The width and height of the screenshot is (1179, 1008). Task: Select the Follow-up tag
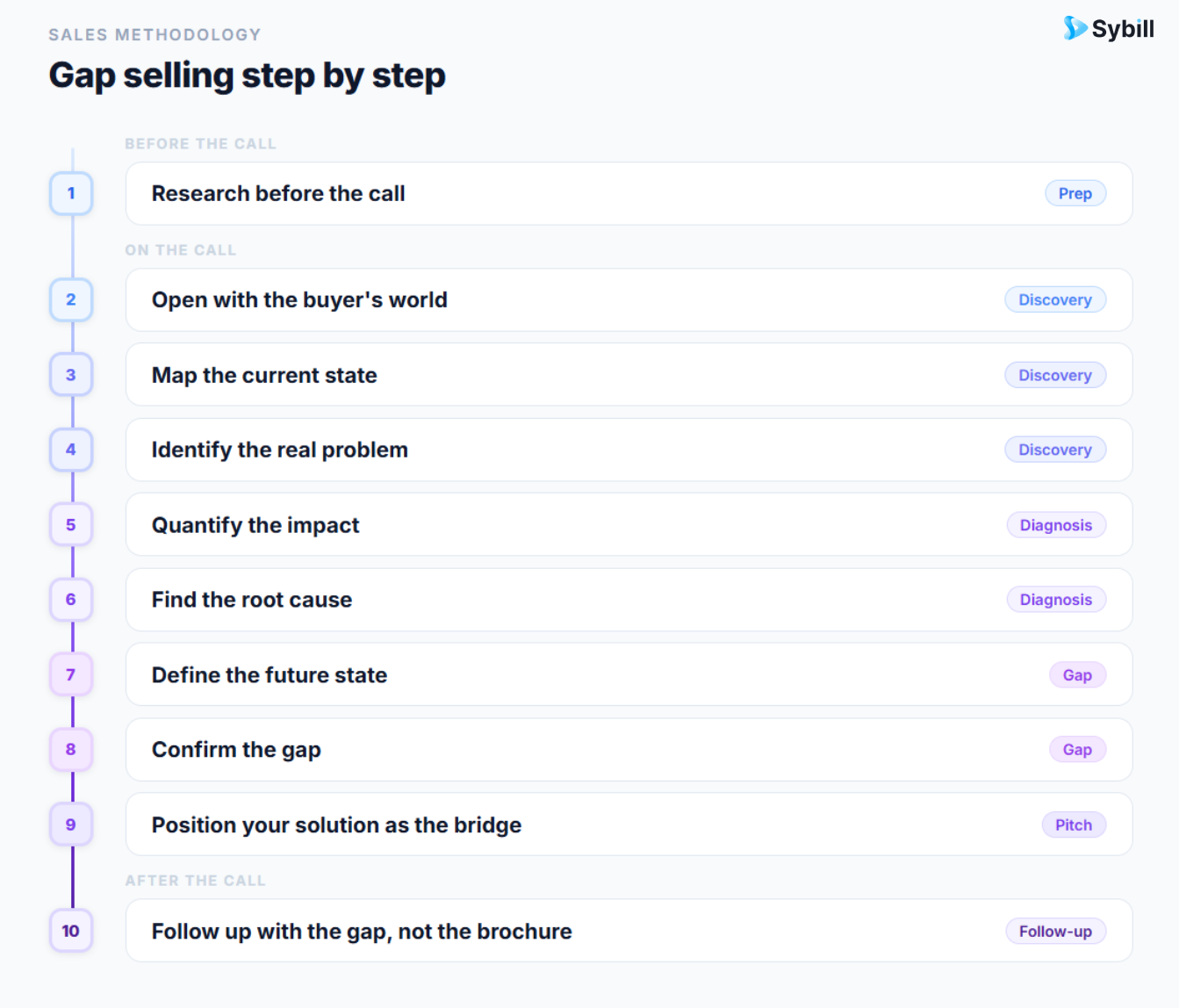pyautogui.click(x=1055, y=931)
